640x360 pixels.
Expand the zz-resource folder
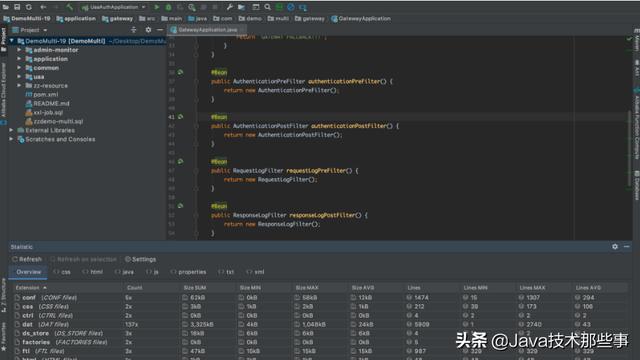(x=19, y=86)
